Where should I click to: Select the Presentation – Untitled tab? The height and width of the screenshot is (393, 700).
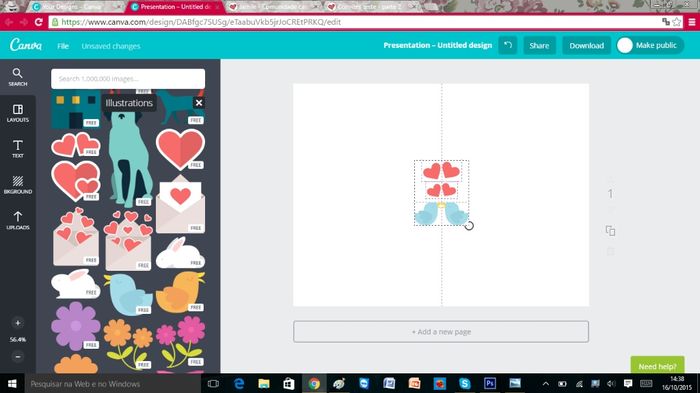point(175,7)
